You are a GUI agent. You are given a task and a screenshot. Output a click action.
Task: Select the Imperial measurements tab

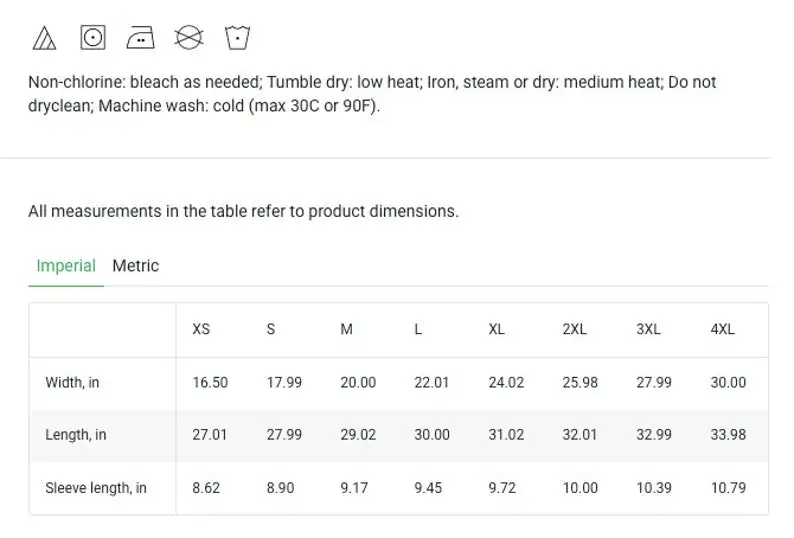pyautogui.click(x=66, y=266)
